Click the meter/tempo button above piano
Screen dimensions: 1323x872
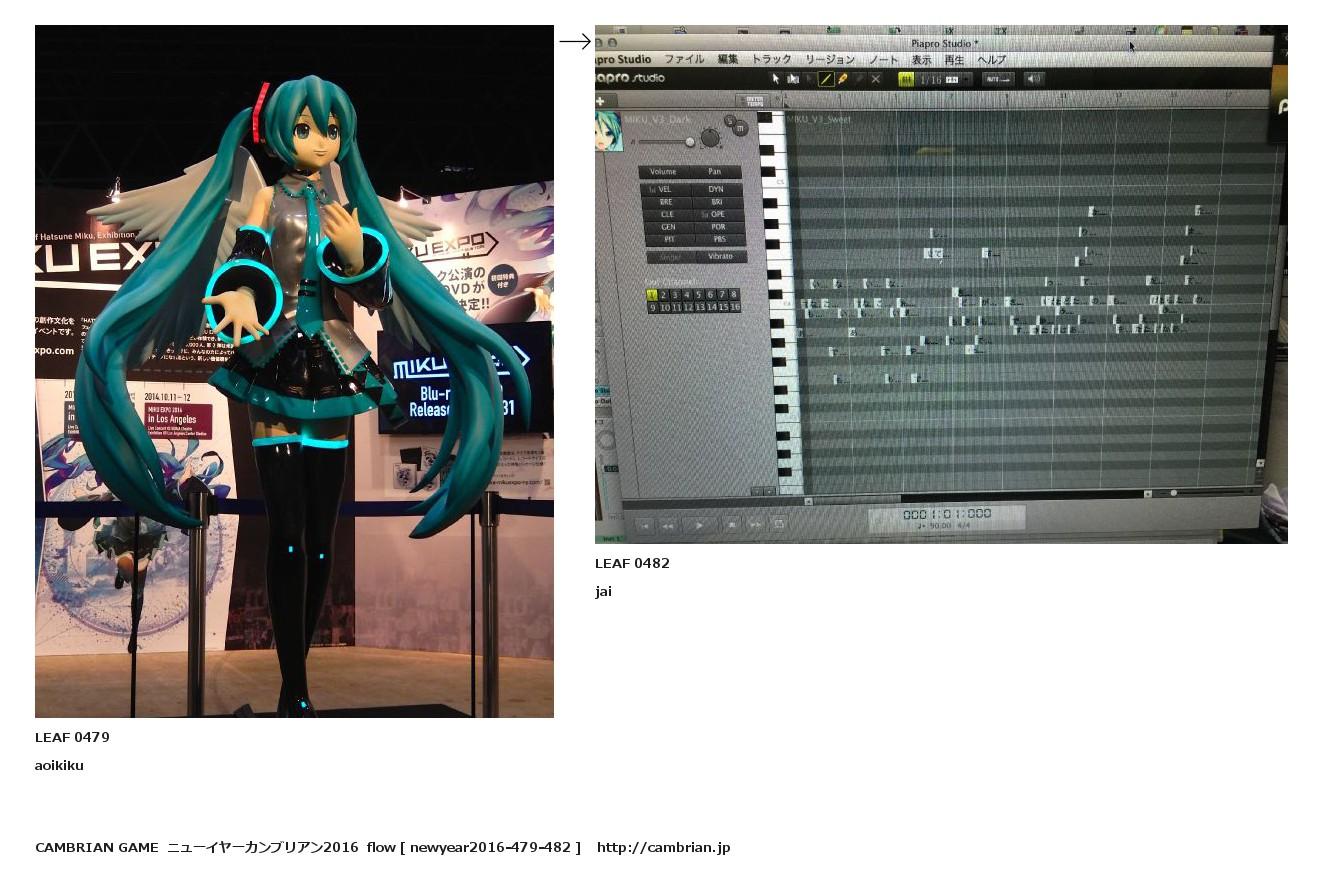pos(754,99)
